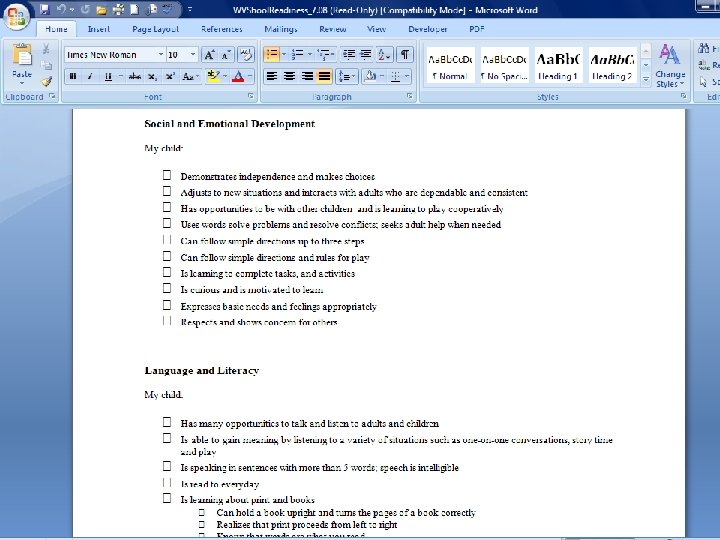
Task: Switch to Review tab
Action: 332,29
